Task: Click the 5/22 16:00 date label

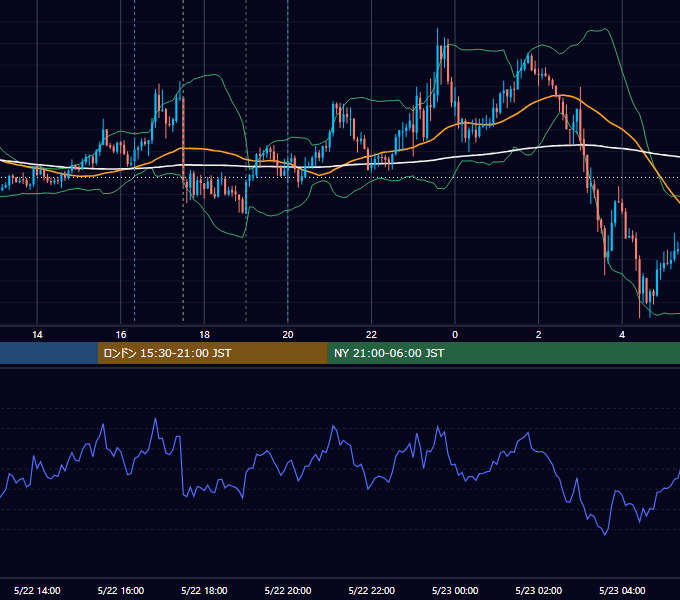Action: [121, 590]
